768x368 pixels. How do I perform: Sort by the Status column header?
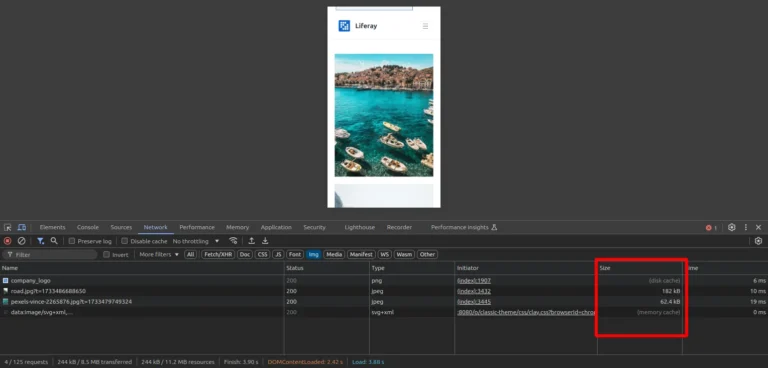(x=326, y=268)
